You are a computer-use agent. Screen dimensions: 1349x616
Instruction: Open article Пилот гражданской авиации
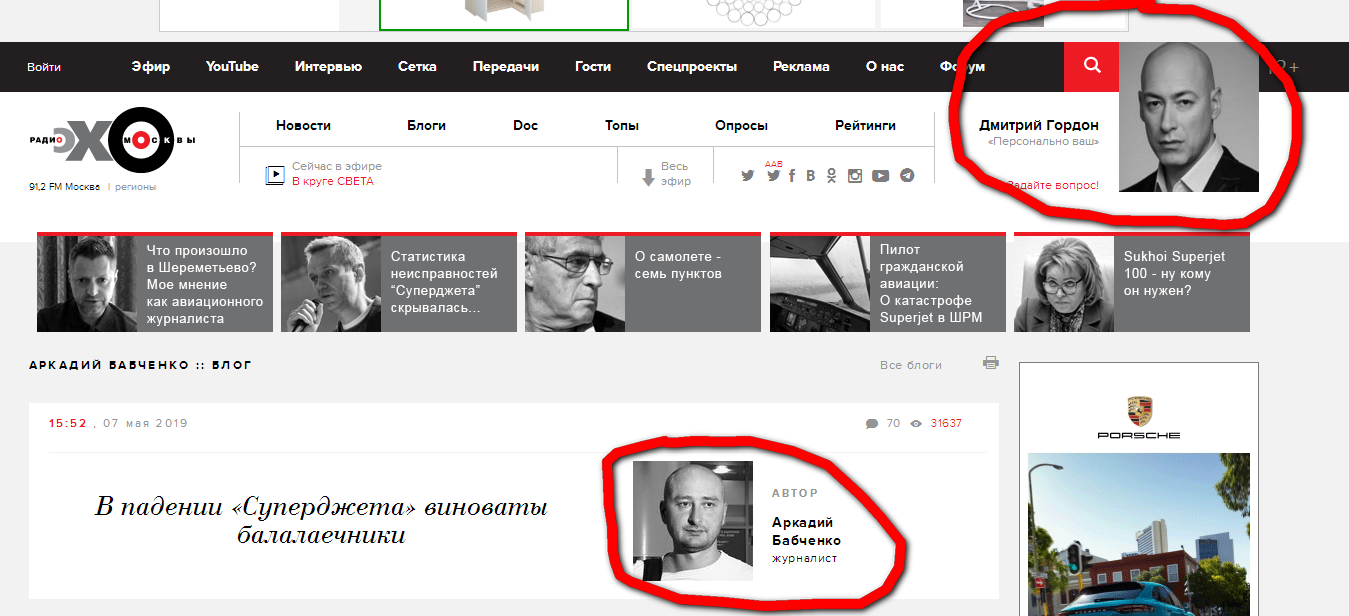coord(888,283)
